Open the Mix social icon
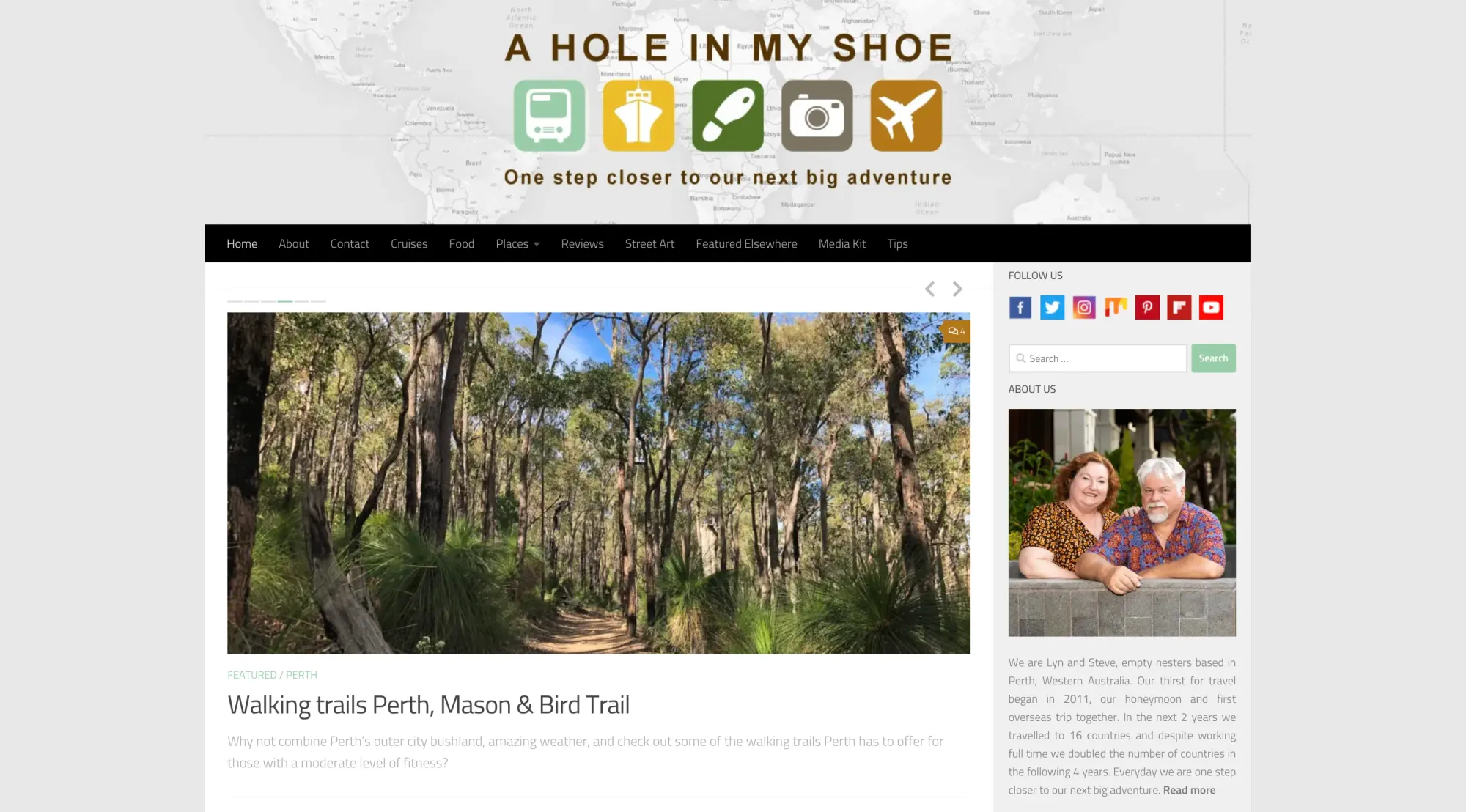 (x=1116, y=307)
